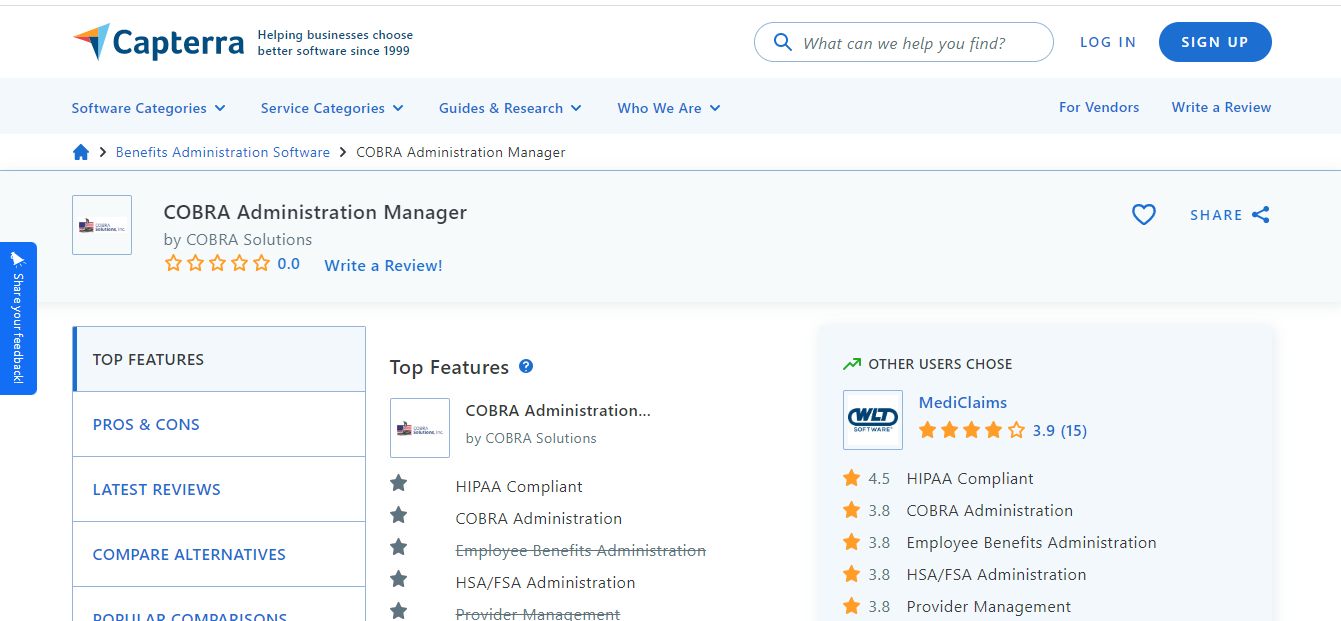Screen dimensions: 1341x621
Task: Expand Software Categories dropdown
Action: click(149, 108)
